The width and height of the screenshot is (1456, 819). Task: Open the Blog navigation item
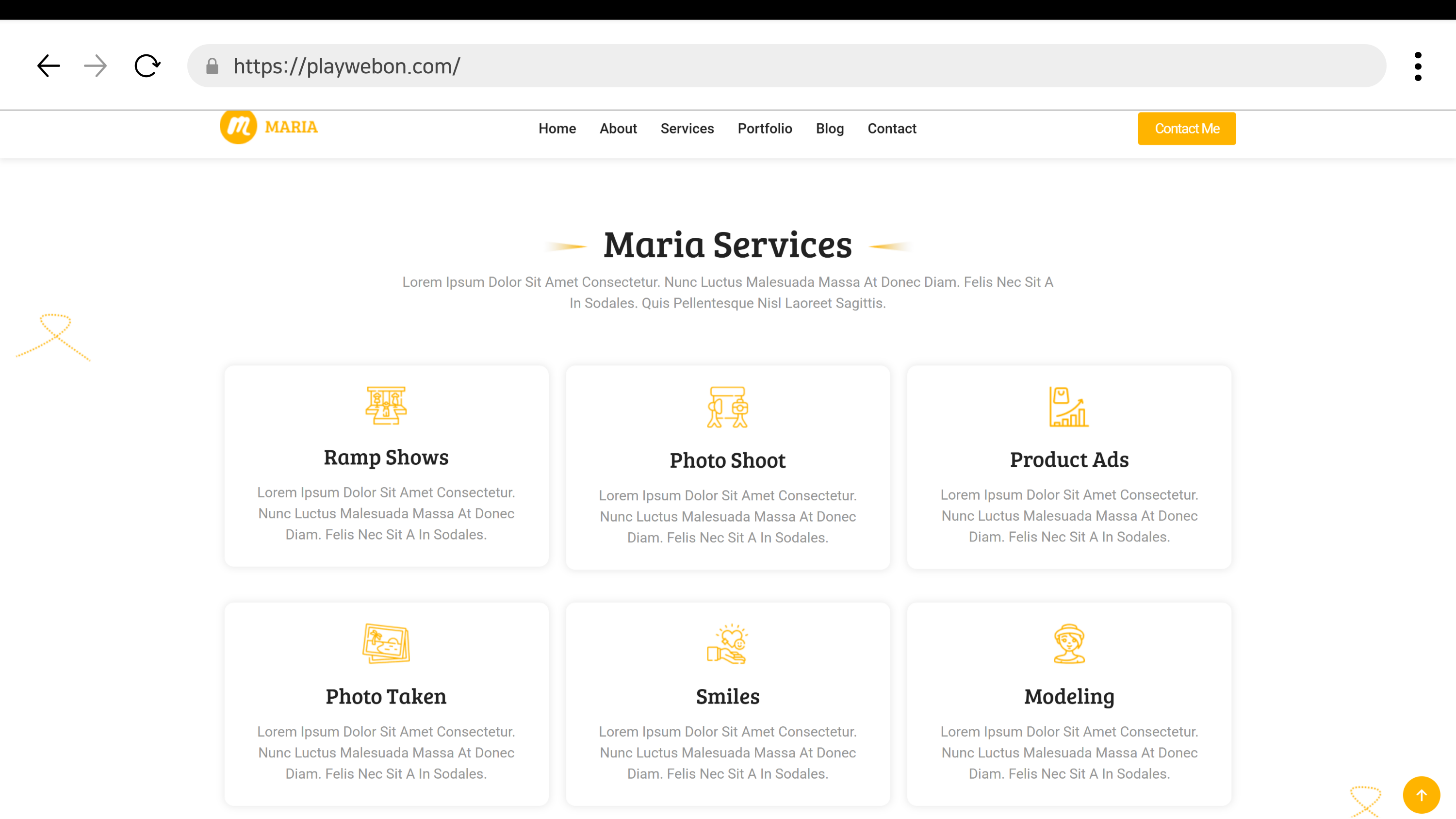tap(829, 128)
